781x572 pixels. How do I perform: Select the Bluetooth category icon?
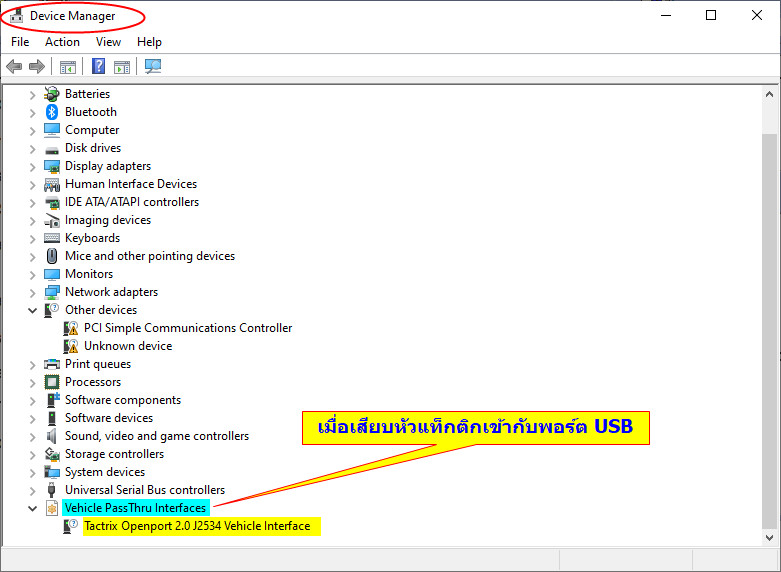pyautogui.click(x=52, y=112)
